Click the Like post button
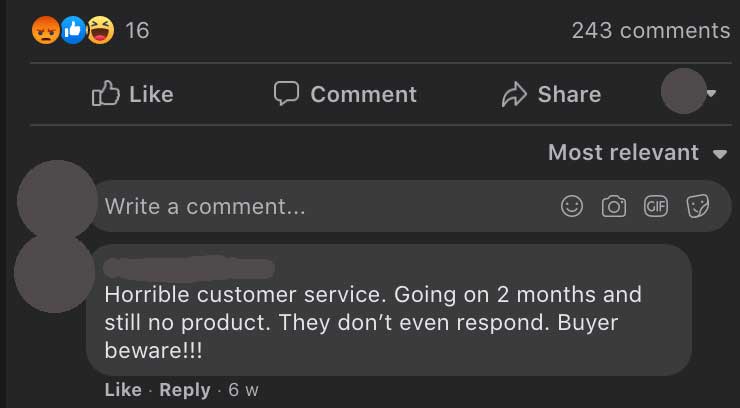 pyautogui.click(x=133, y=94)
